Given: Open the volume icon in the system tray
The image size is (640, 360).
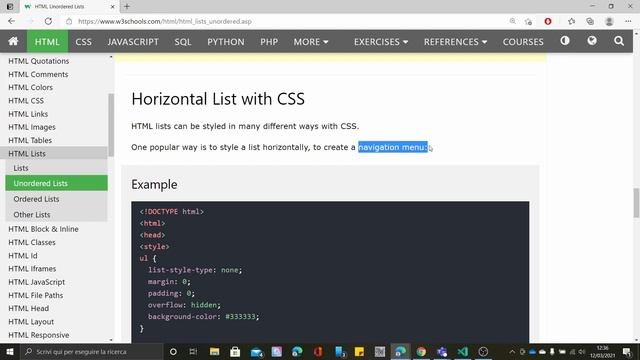Looking at the screenshot, I should tap(582, 351).
